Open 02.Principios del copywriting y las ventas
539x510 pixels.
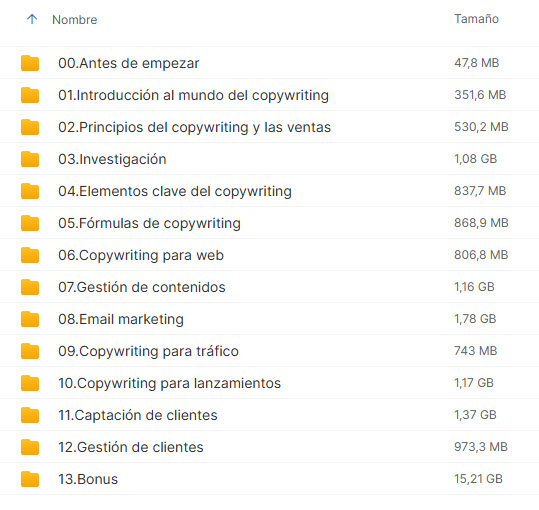(195, 127)
